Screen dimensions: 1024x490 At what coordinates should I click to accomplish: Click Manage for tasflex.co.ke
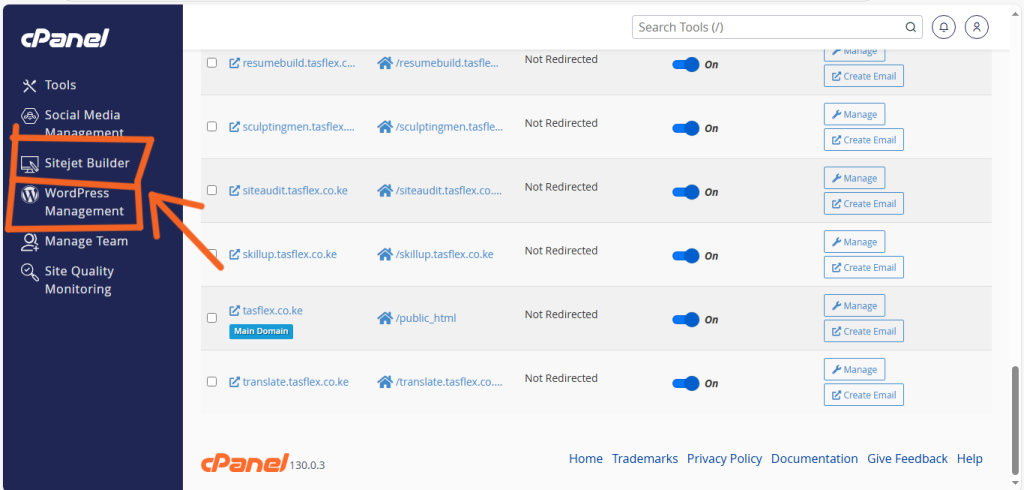point(854,306)
